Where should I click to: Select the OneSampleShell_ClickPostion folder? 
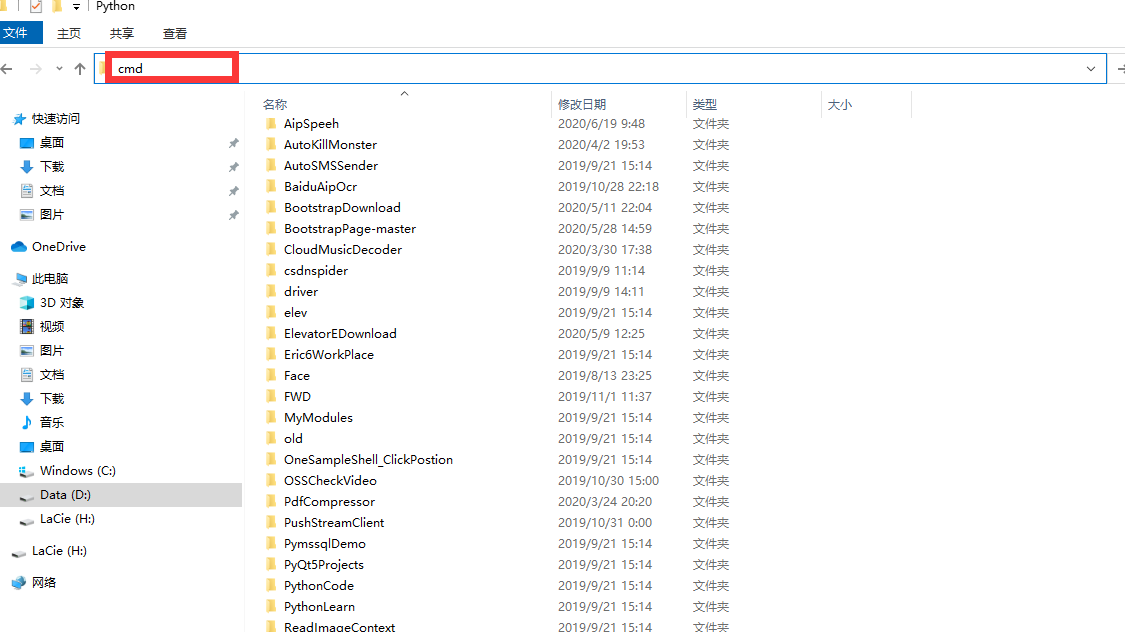pos(368,459)
